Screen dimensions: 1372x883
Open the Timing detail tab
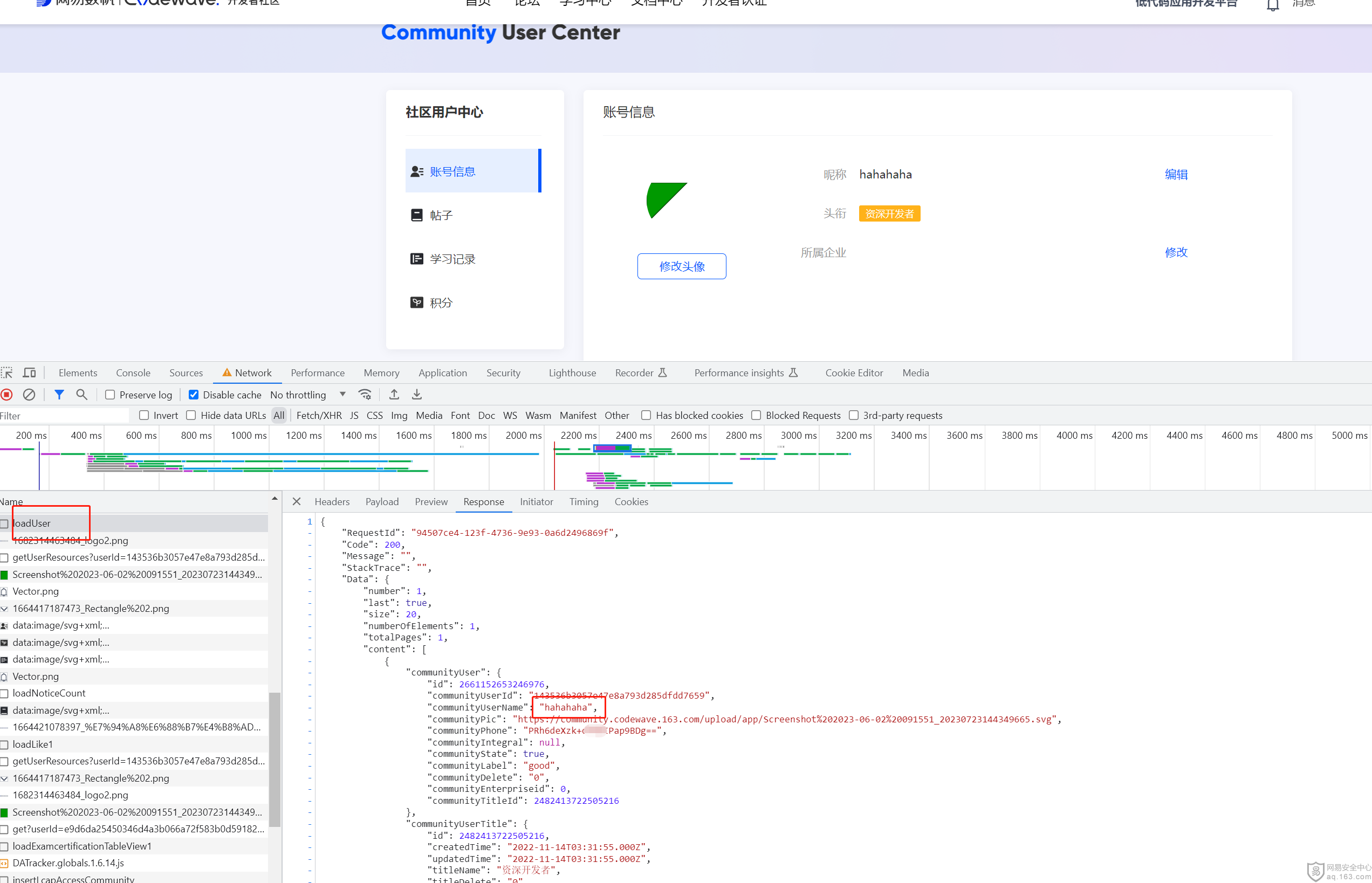click(x=584, y=502)
